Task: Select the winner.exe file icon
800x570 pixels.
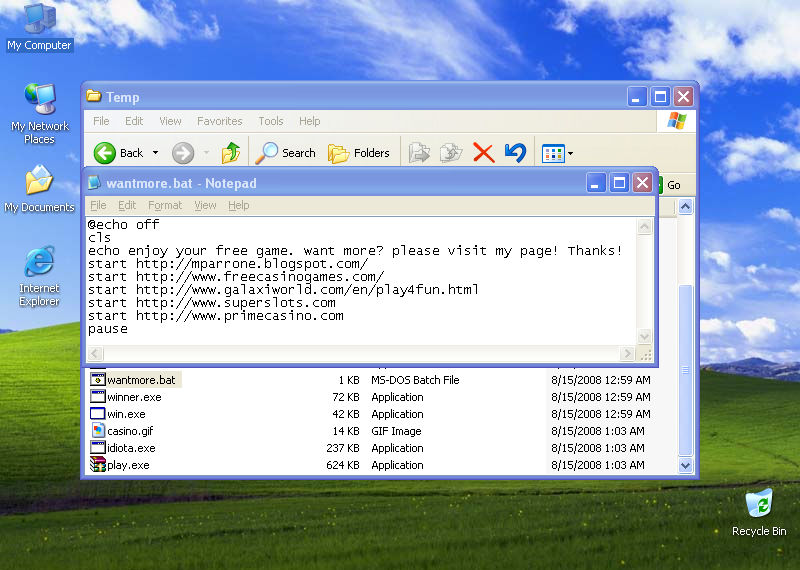Action: pos(97,396)
